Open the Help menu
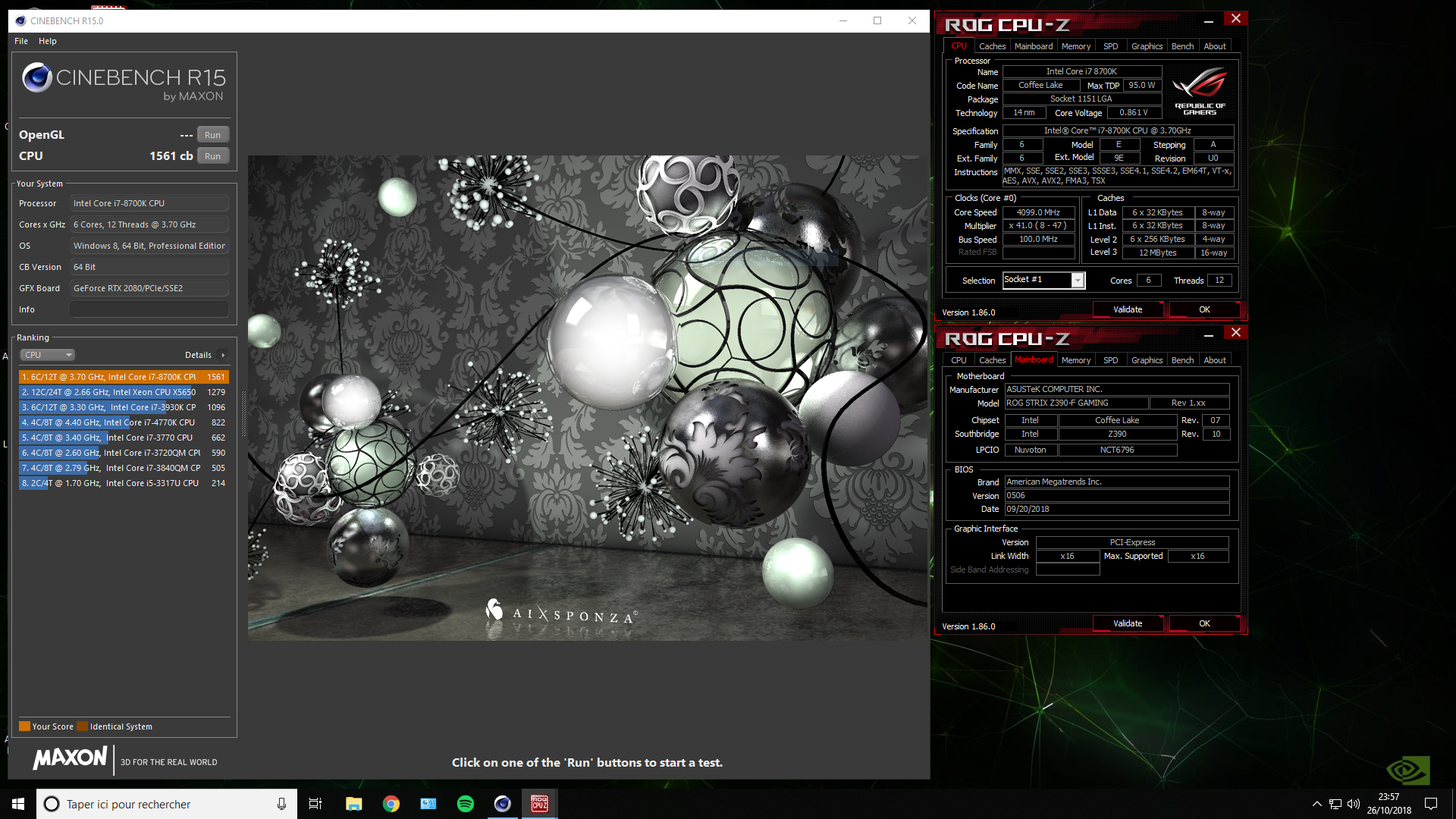The image size is (1456, 819). pos(48,41)
